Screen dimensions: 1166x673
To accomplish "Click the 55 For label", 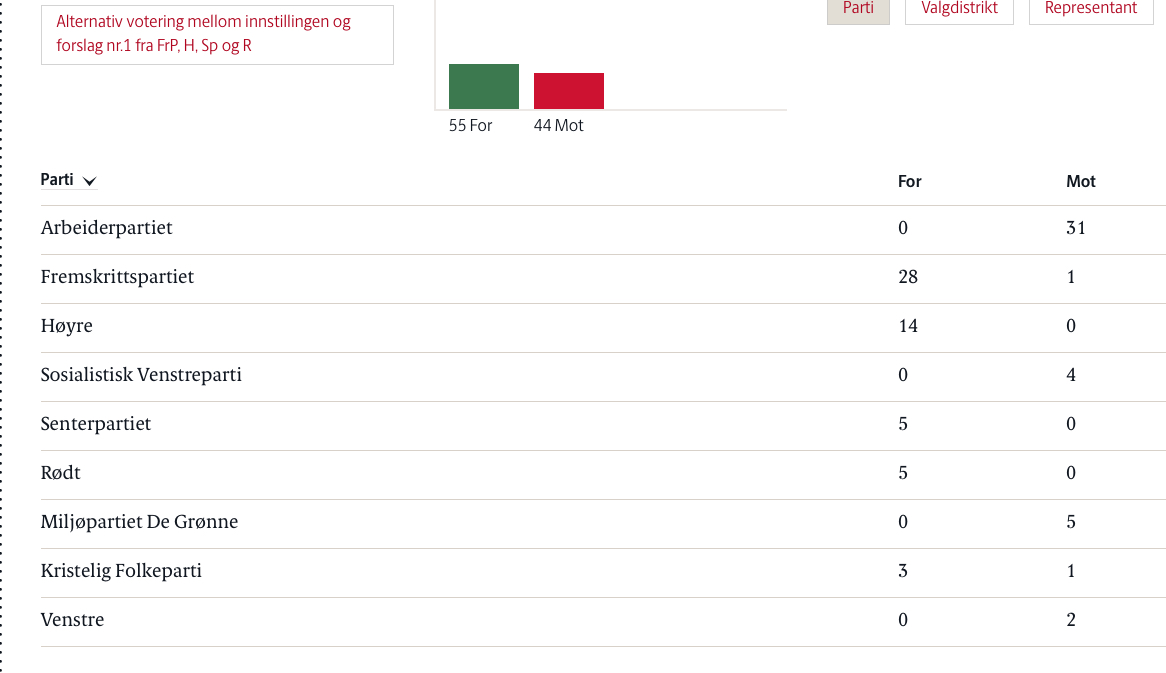I will point(471,126).
